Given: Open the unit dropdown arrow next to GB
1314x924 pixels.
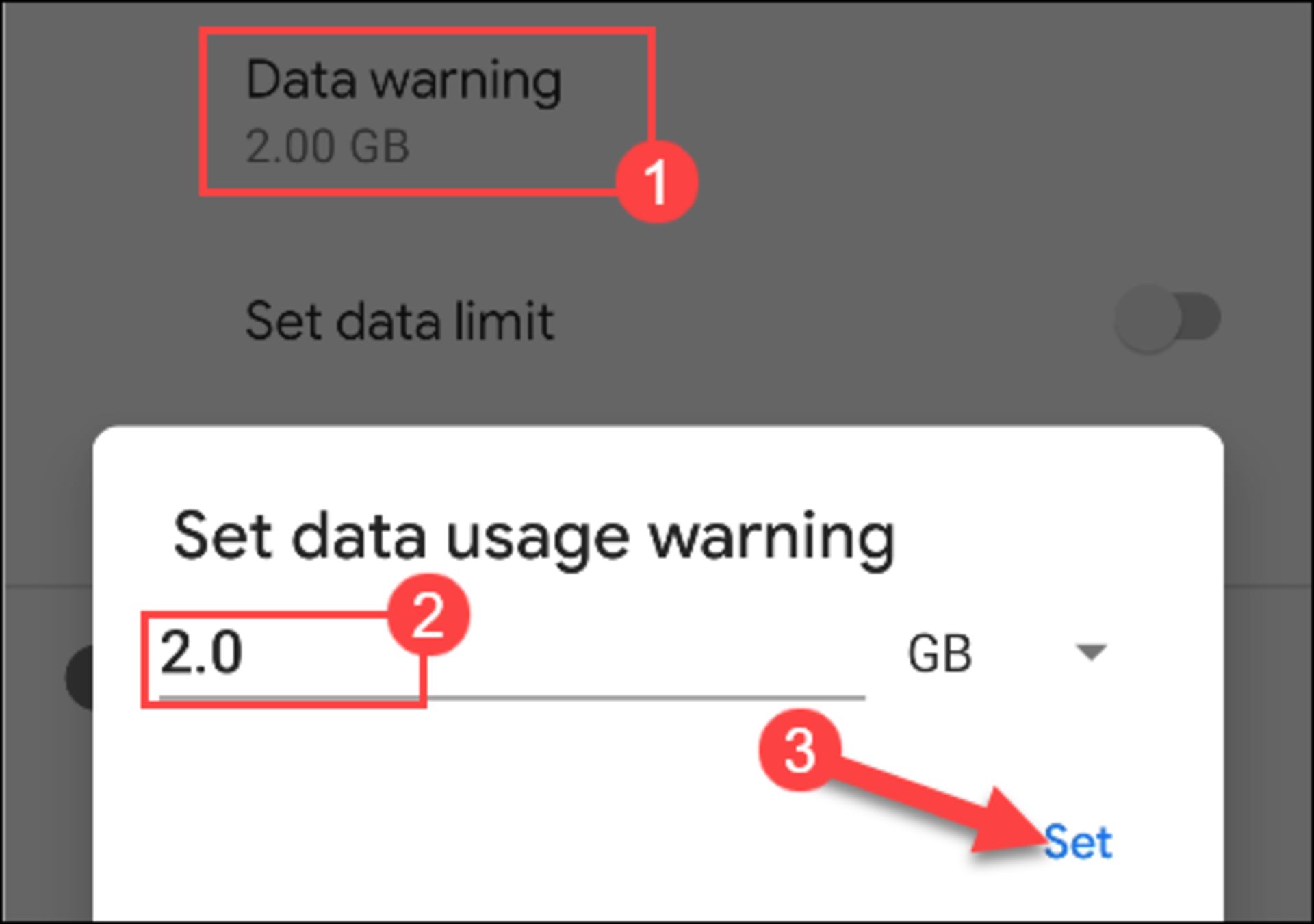Looking at the screenshot, I should (1091, 652).
